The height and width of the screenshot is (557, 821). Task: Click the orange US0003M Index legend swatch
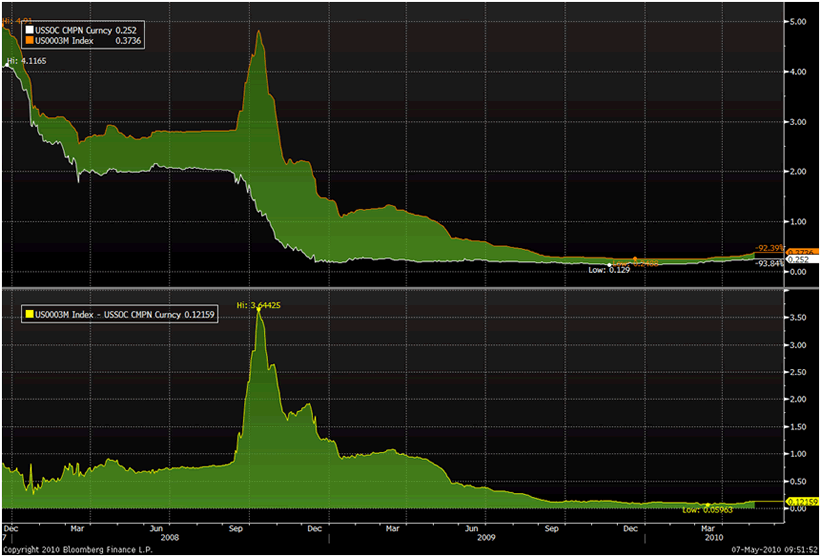(30, 40)
